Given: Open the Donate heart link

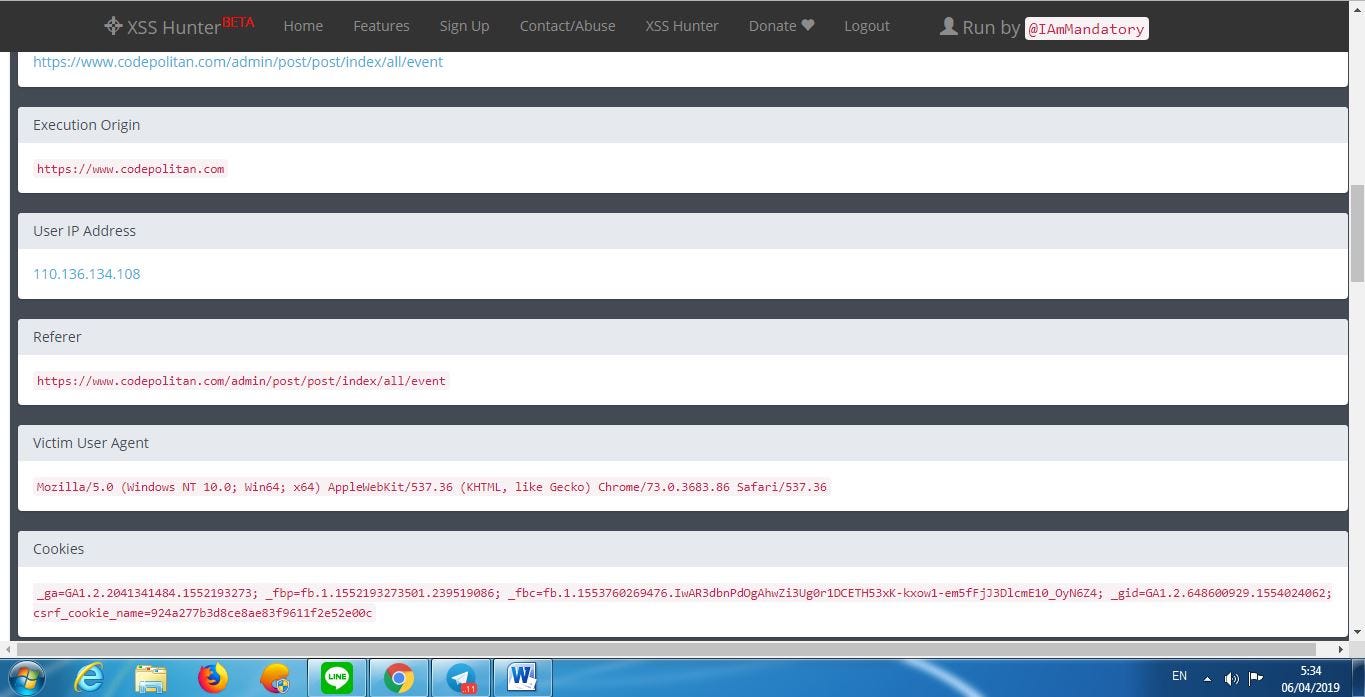Looking at the screenshot, I should coord(781,26).
